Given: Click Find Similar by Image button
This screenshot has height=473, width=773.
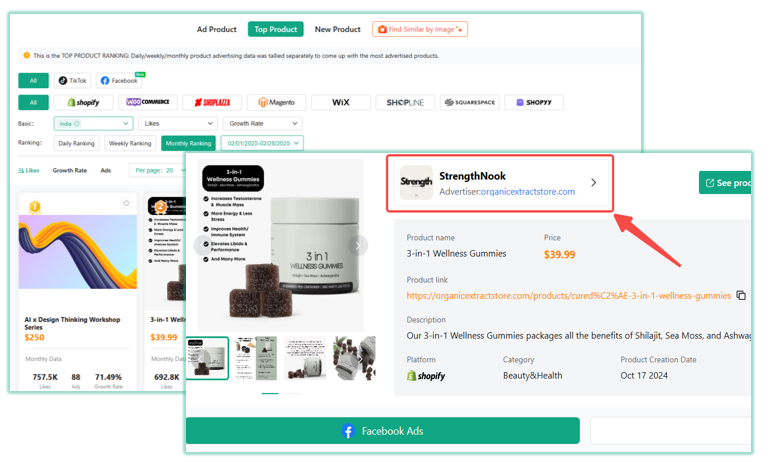Looking at the screenshot, I should click(420, 29).
